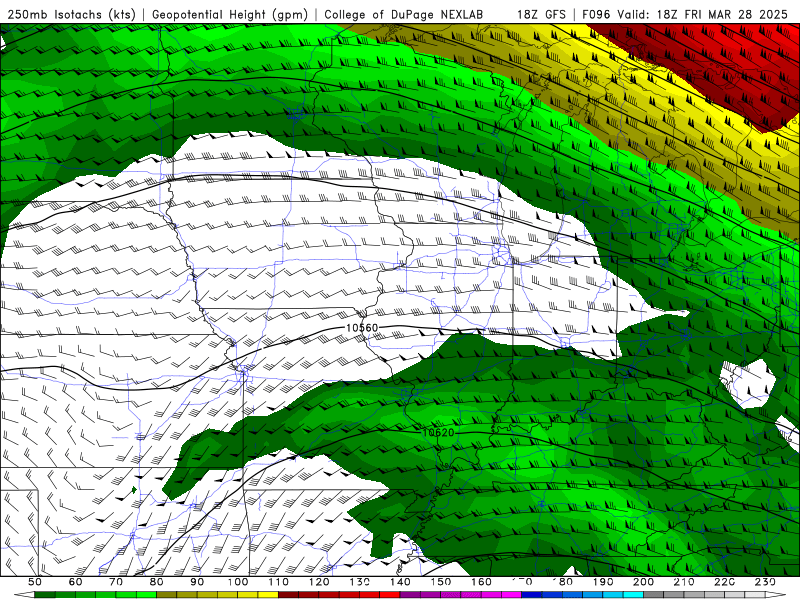Click the 150 value on the color scale

(x=441, y=582)
